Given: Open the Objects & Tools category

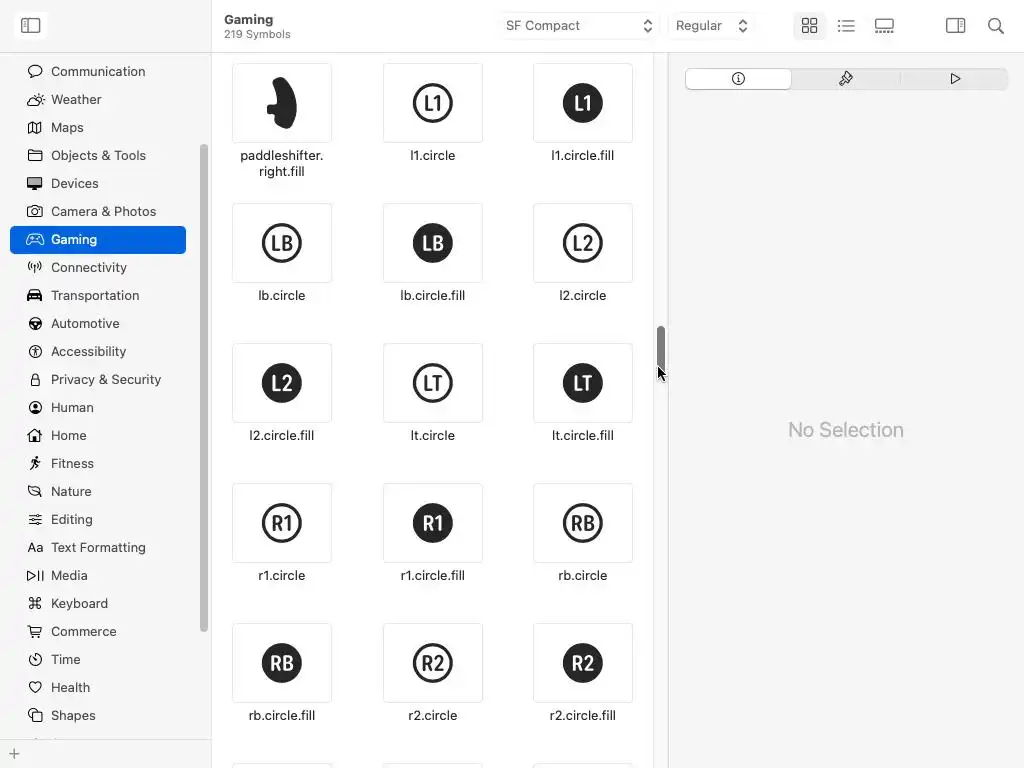Looking at the screenshot, I should pos(98,155).
